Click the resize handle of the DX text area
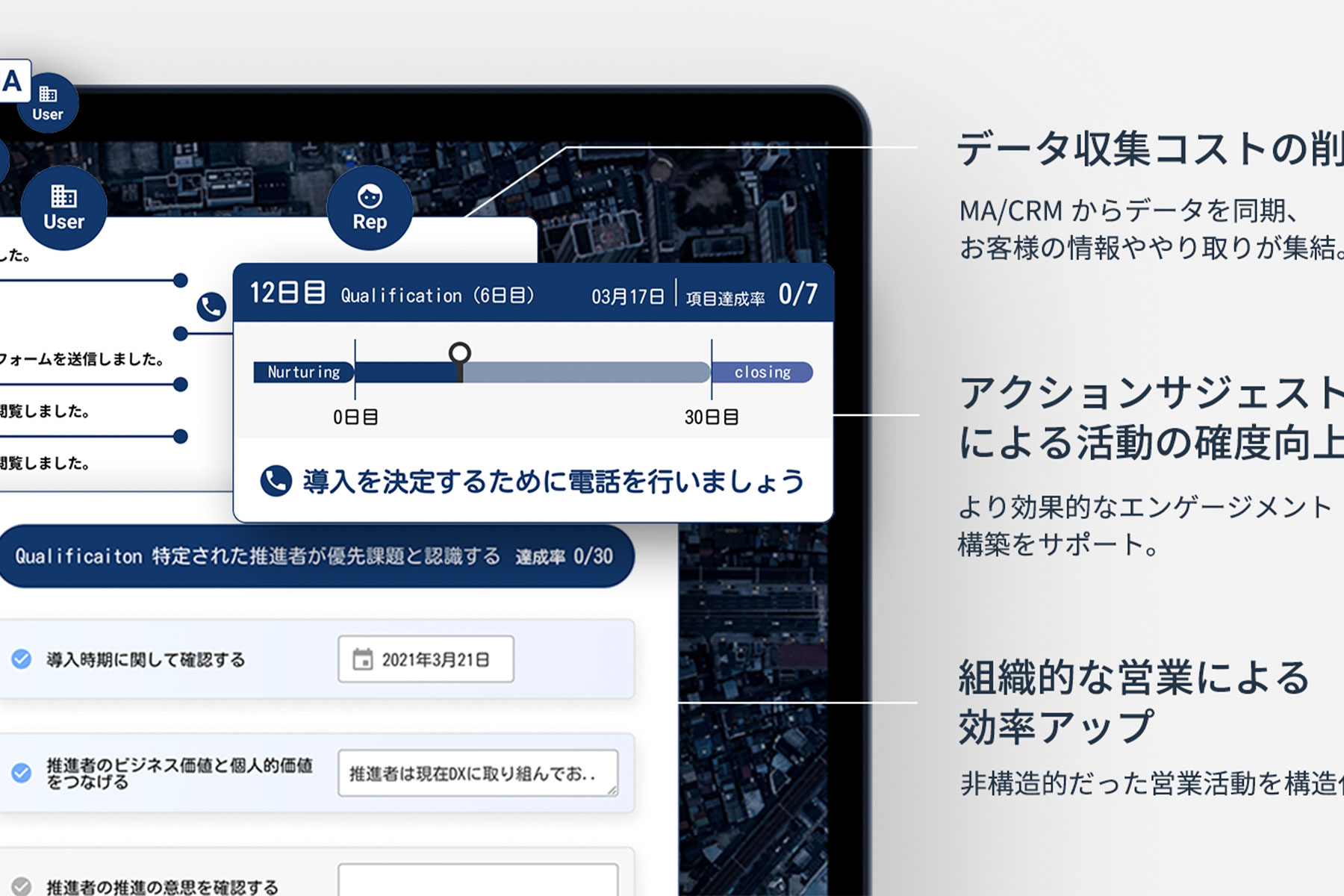The height and width of the screenshot is (896, 1344). point(612,790)
